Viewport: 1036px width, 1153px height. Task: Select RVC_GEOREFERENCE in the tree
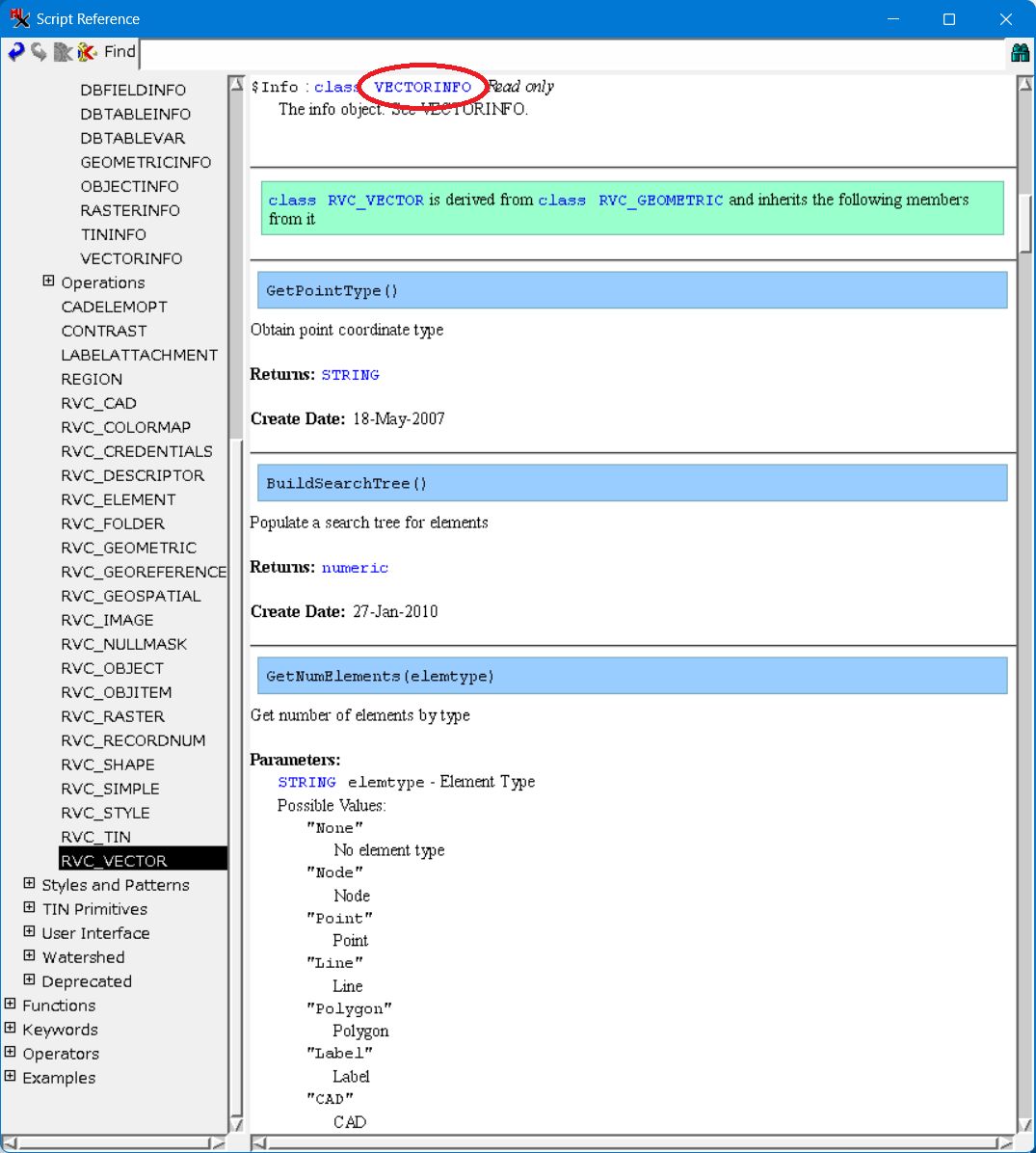click(144, 572)
